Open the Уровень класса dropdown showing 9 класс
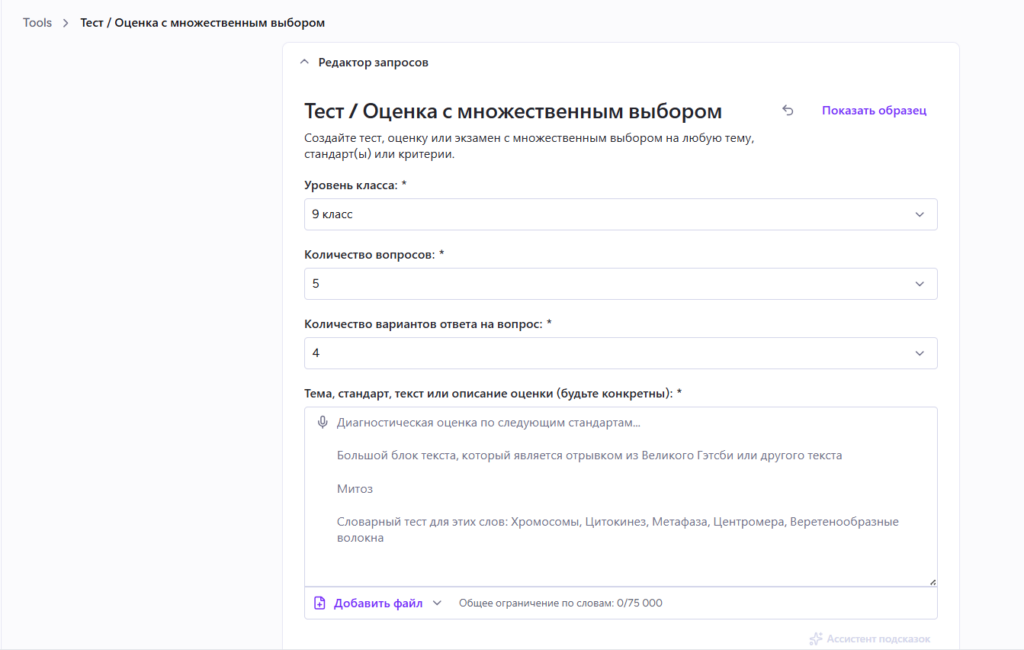The width and height of the screenshot is (1024, 650). coord(620,214)
